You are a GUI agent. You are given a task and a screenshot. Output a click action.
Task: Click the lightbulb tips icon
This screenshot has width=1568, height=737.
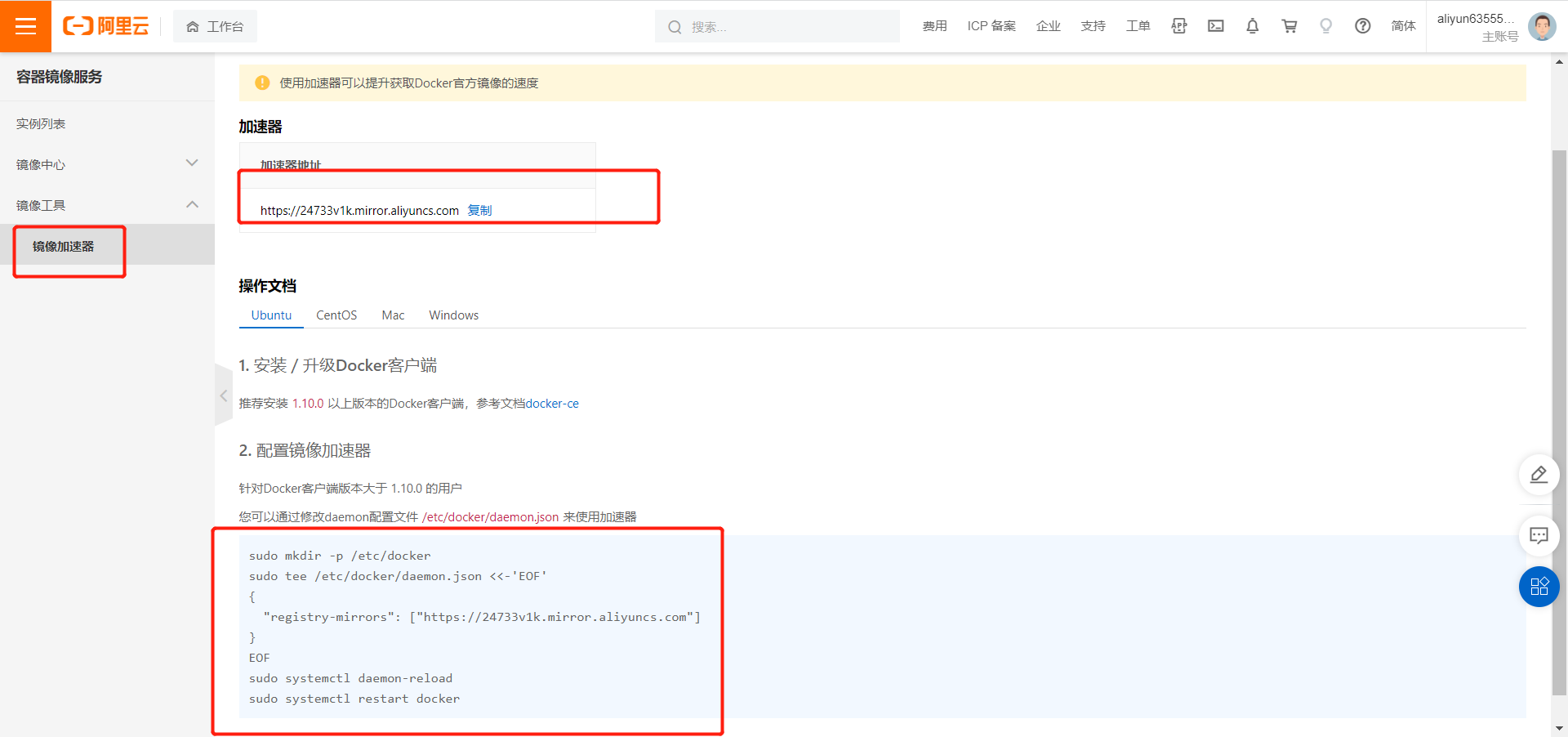click(1326, 26)
